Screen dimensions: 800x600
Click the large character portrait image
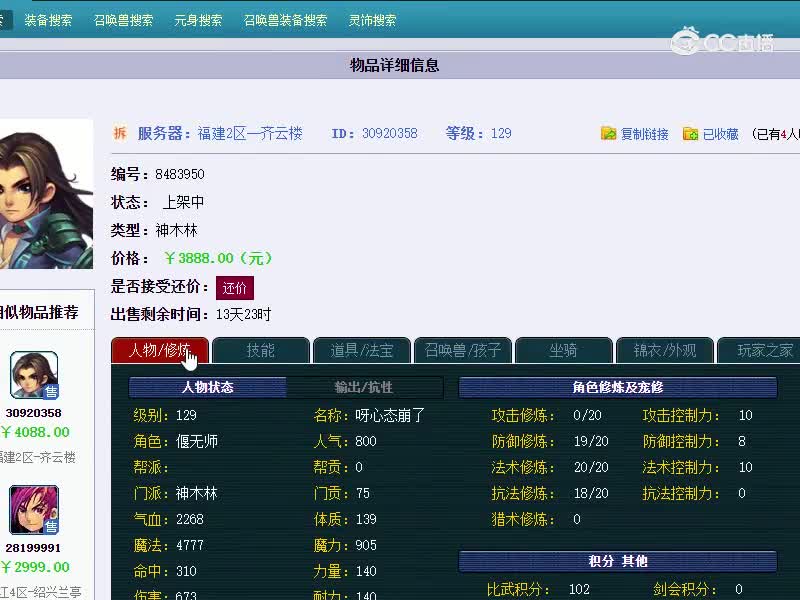tap(46, 194)
